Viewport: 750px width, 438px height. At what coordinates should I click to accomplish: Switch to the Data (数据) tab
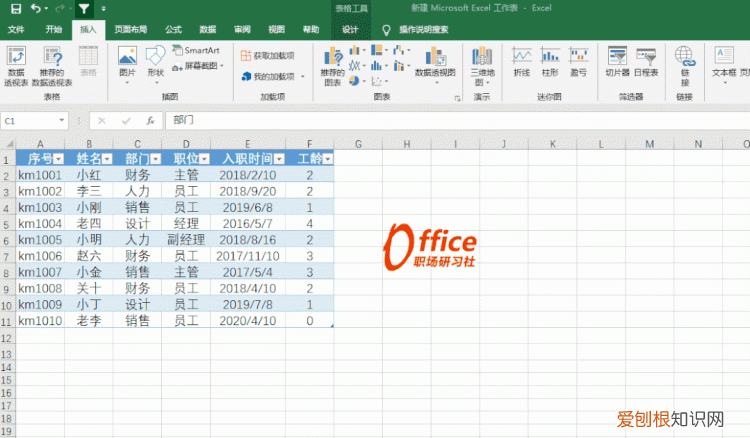(208, 30)
